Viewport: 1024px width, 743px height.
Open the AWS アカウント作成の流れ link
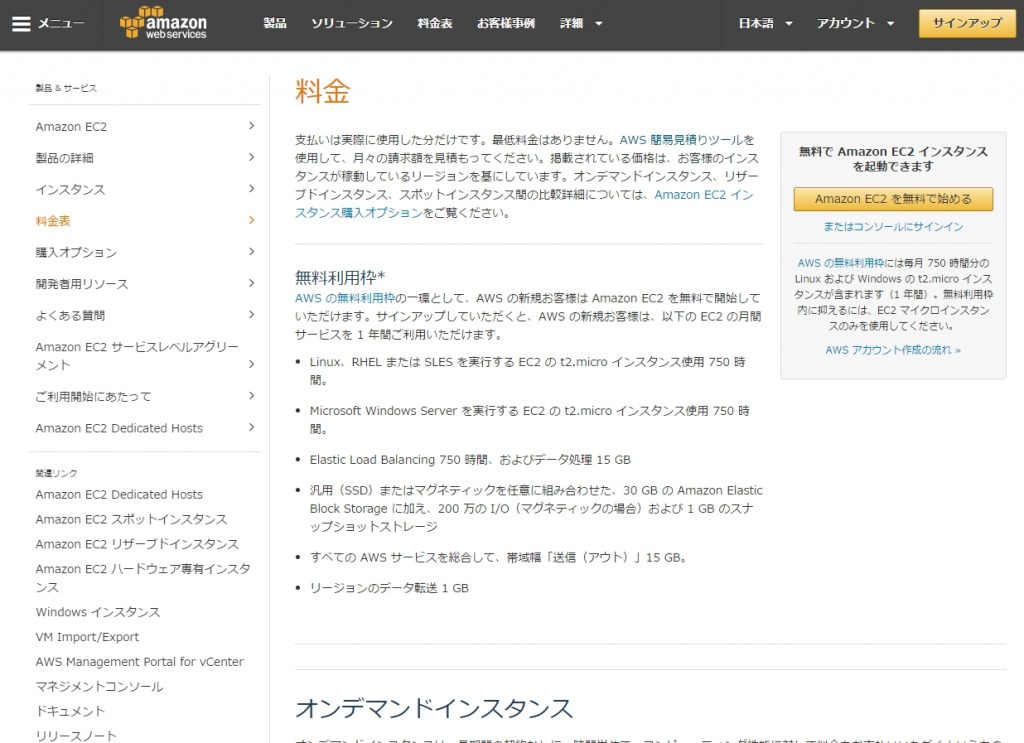891,351
